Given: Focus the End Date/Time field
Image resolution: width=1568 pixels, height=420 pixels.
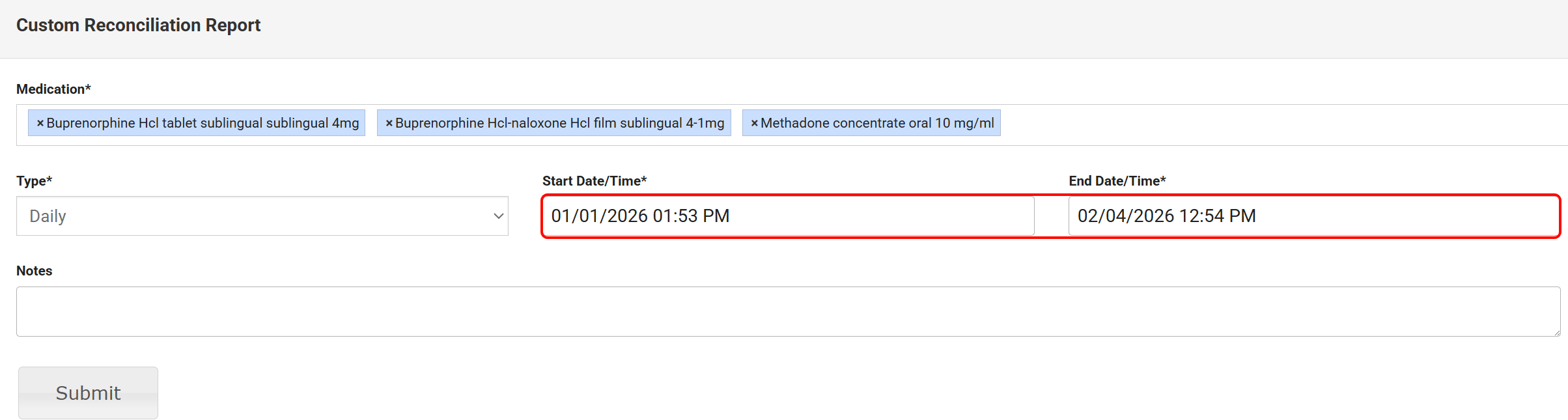Looking at the screenshot, I should click(1312, 216).
